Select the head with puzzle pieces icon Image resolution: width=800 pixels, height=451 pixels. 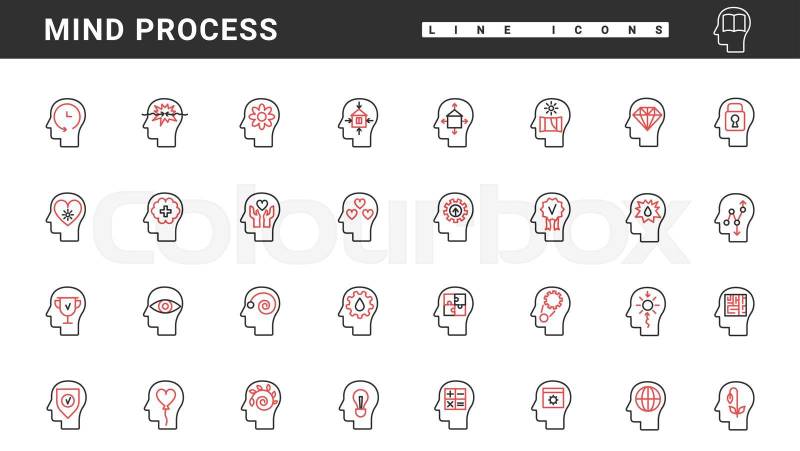(x=454, y=311)
